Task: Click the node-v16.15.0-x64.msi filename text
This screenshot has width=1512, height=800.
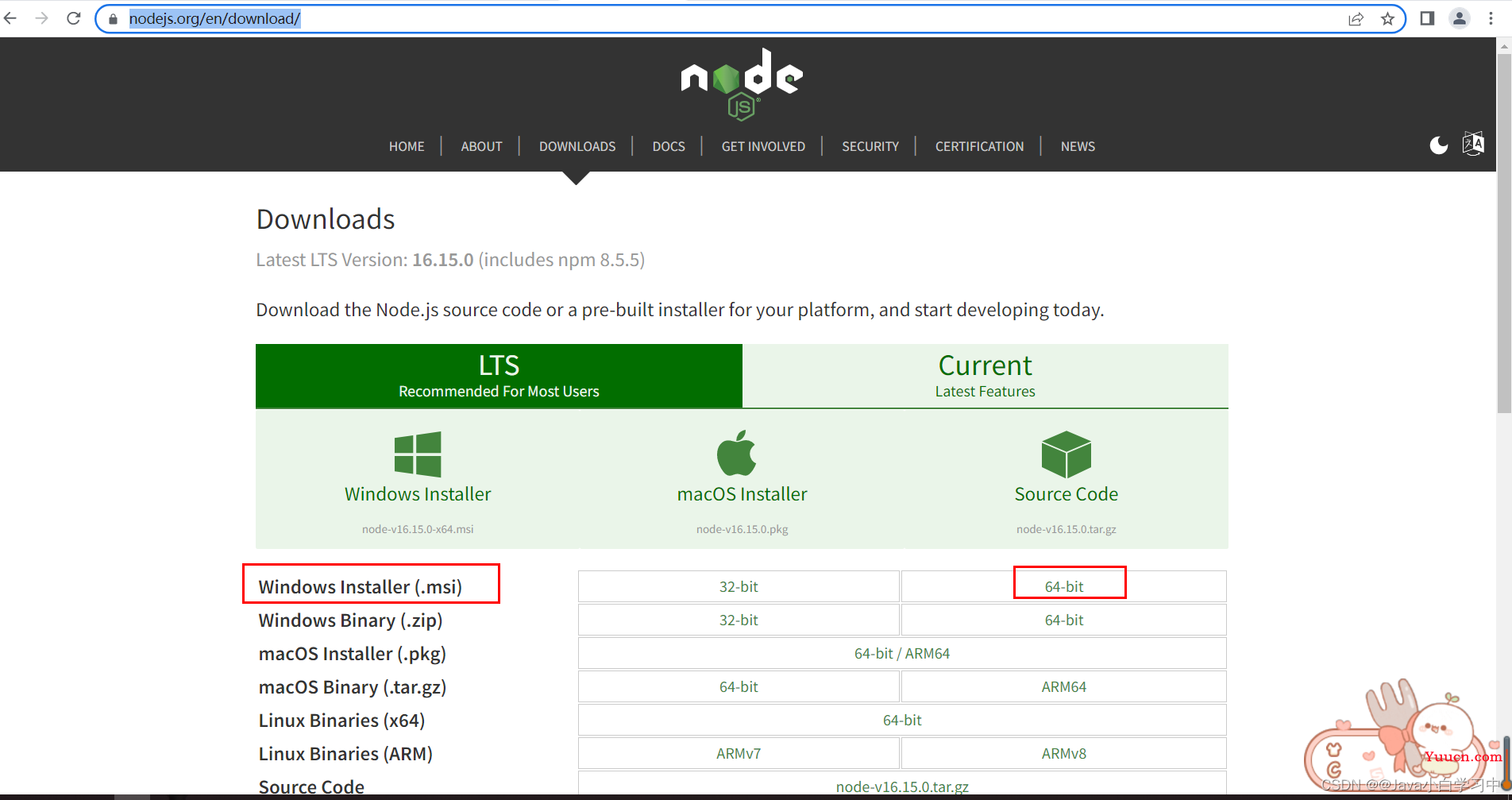Action: pyautogui.click(x=418, y=529)
